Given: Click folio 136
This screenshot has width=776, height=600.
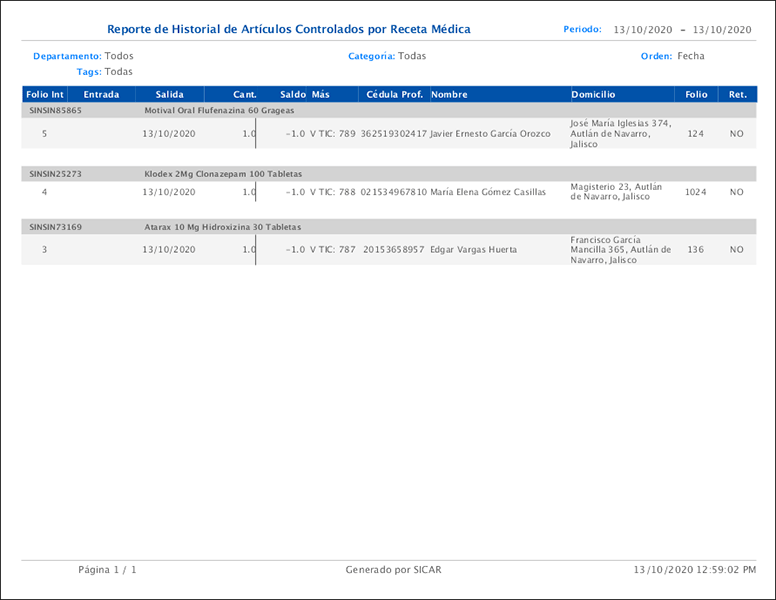Looking at the screenshot, I should point(695,250).
